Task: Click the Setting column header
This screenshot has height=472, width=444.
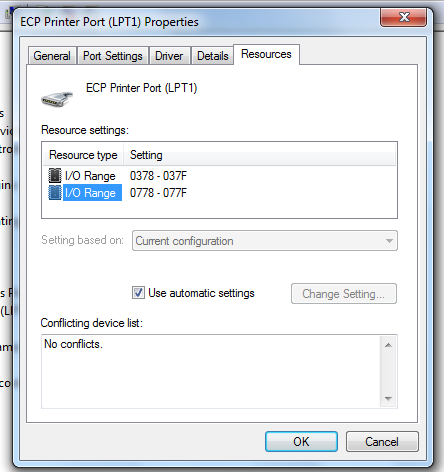Action: [259, 155]
